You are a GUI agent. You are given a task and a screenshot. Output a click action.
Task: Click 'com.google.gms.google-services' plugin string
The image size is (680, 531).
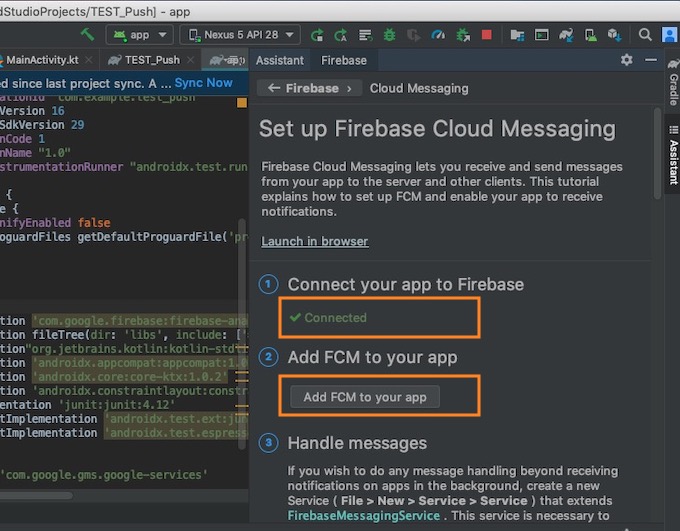[104, 475]
